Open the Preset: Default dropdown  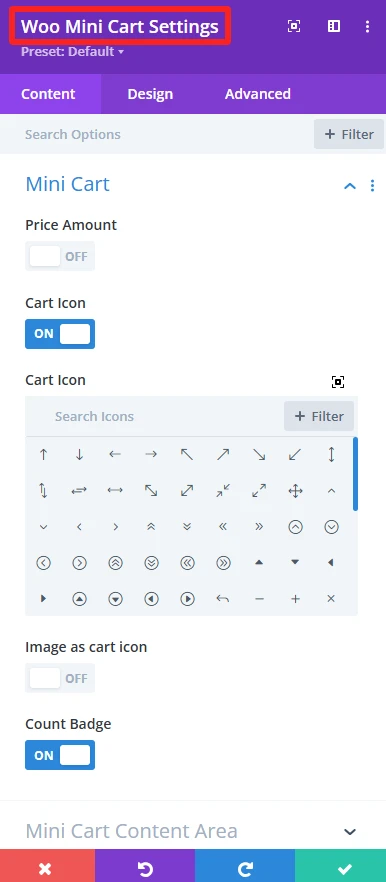[x=72, y=52]
